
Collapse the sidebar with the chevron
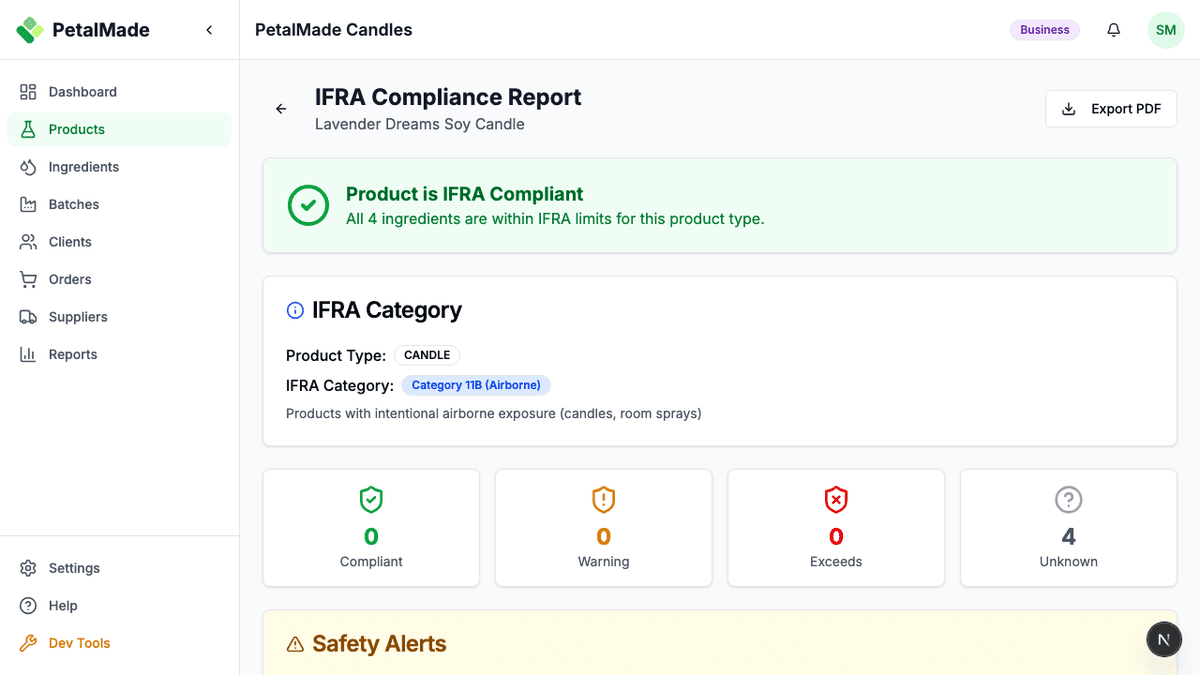pos(209,30)
